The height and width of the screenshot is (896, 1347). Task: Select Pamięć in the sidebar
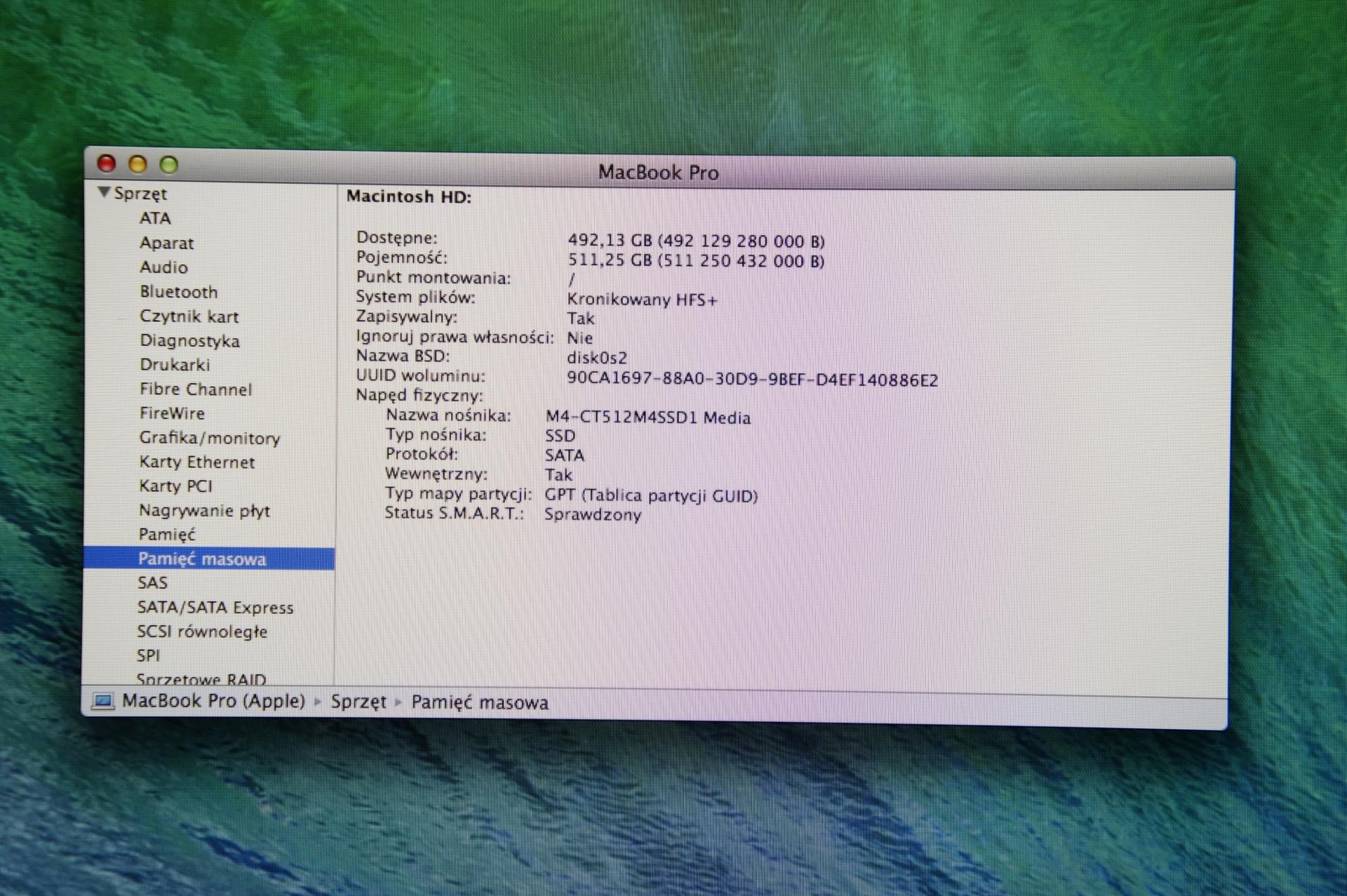[166, 535]
